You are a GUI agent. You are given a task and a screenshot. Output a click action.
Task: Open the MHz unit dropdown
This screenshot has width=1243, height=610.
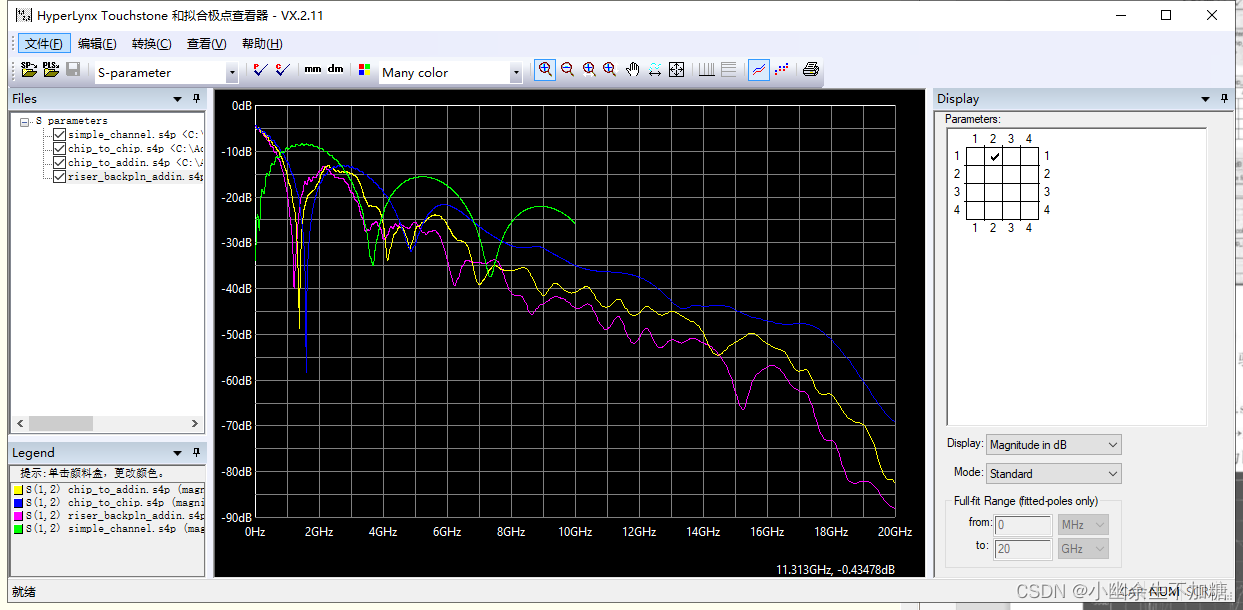[x=1083, y=524]
